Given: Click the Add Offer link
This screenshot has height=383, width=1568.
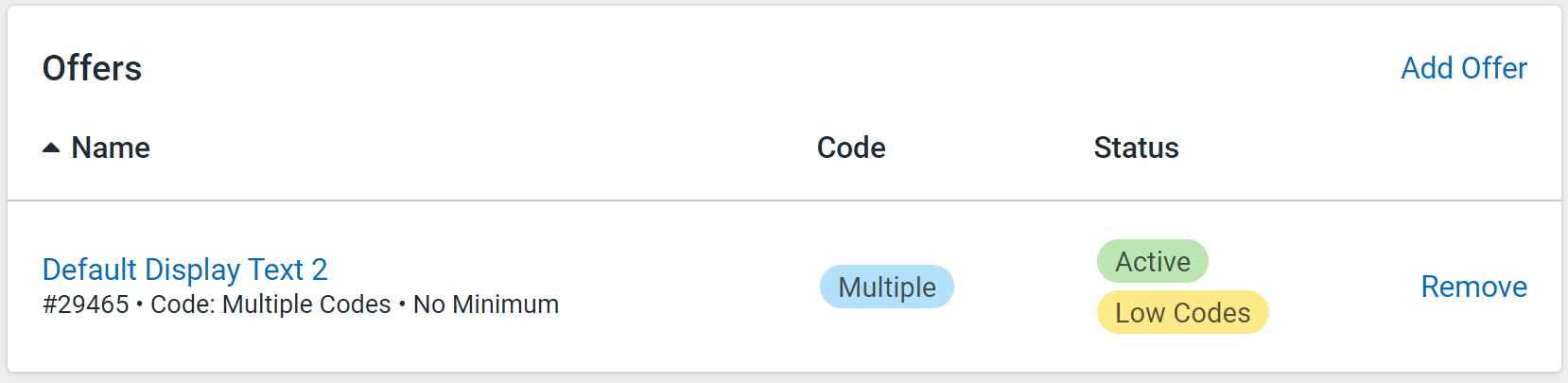Looking at the screenshot, I should [1464, 68].
